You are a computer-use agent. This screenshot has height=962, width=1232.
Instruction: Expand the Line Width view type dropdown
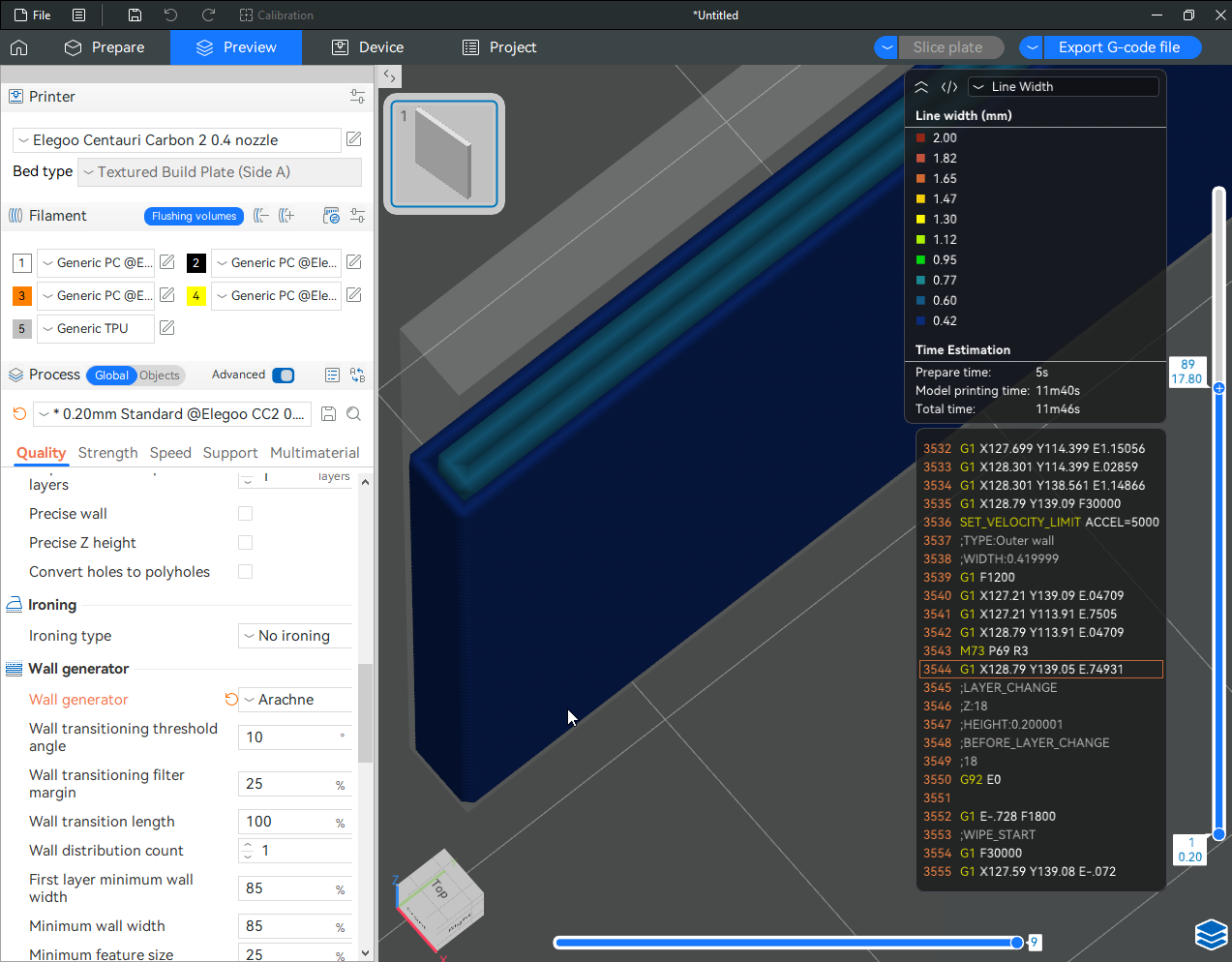pos(1063,87)
